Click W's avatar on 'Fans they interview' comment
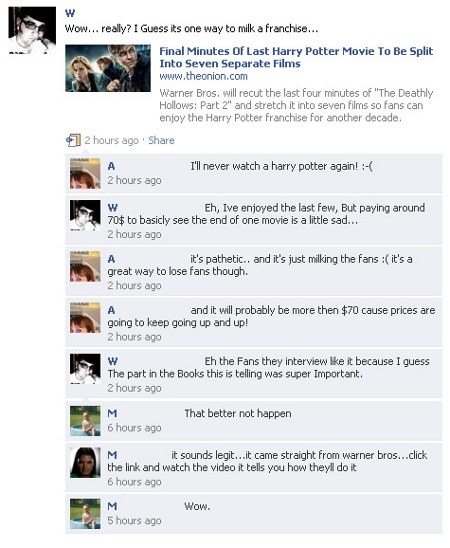This screenshot has height=548, width=450. tap(85, 369)
